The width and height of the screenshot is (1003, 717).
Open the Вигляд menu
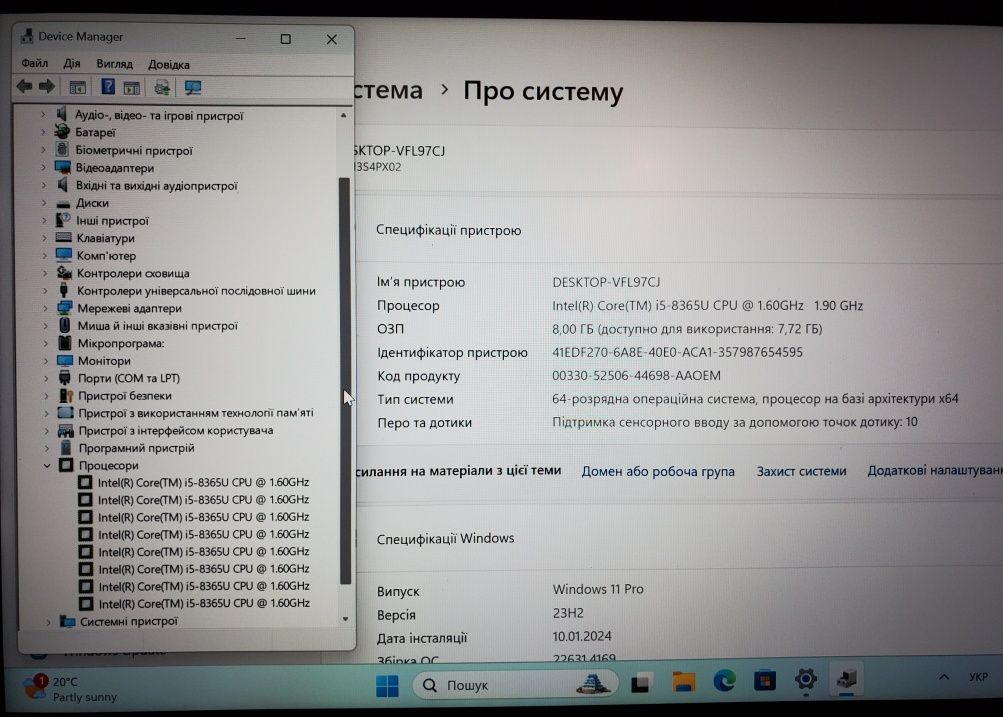(115, 64)
